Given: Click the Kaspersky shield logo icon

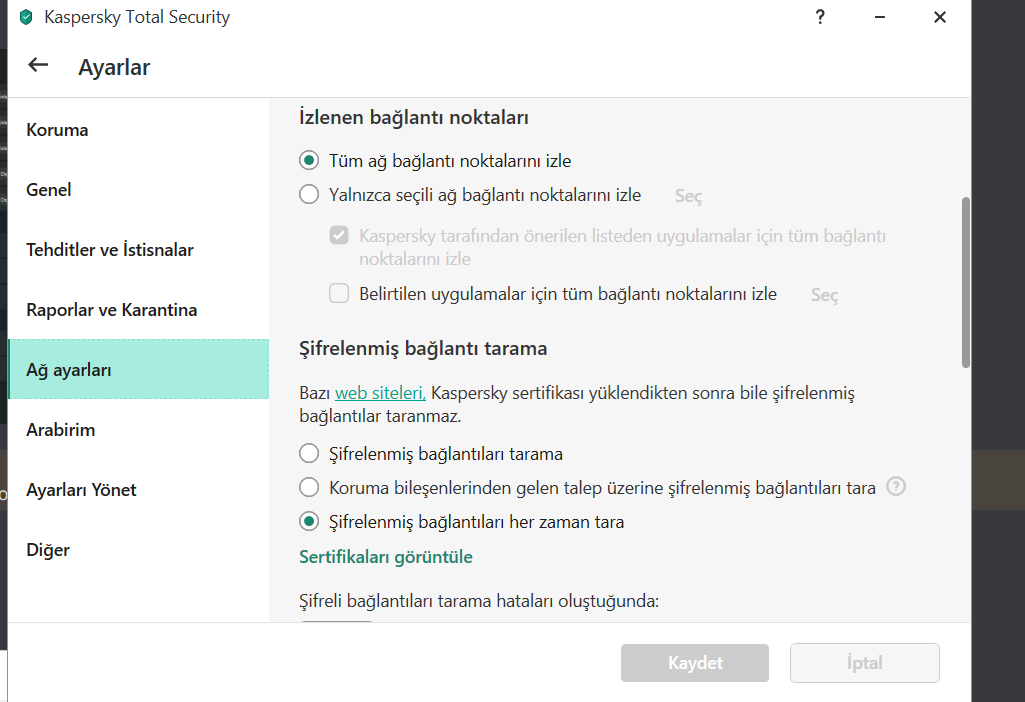Looking at the screenshot, I should [x=26, y=17].
